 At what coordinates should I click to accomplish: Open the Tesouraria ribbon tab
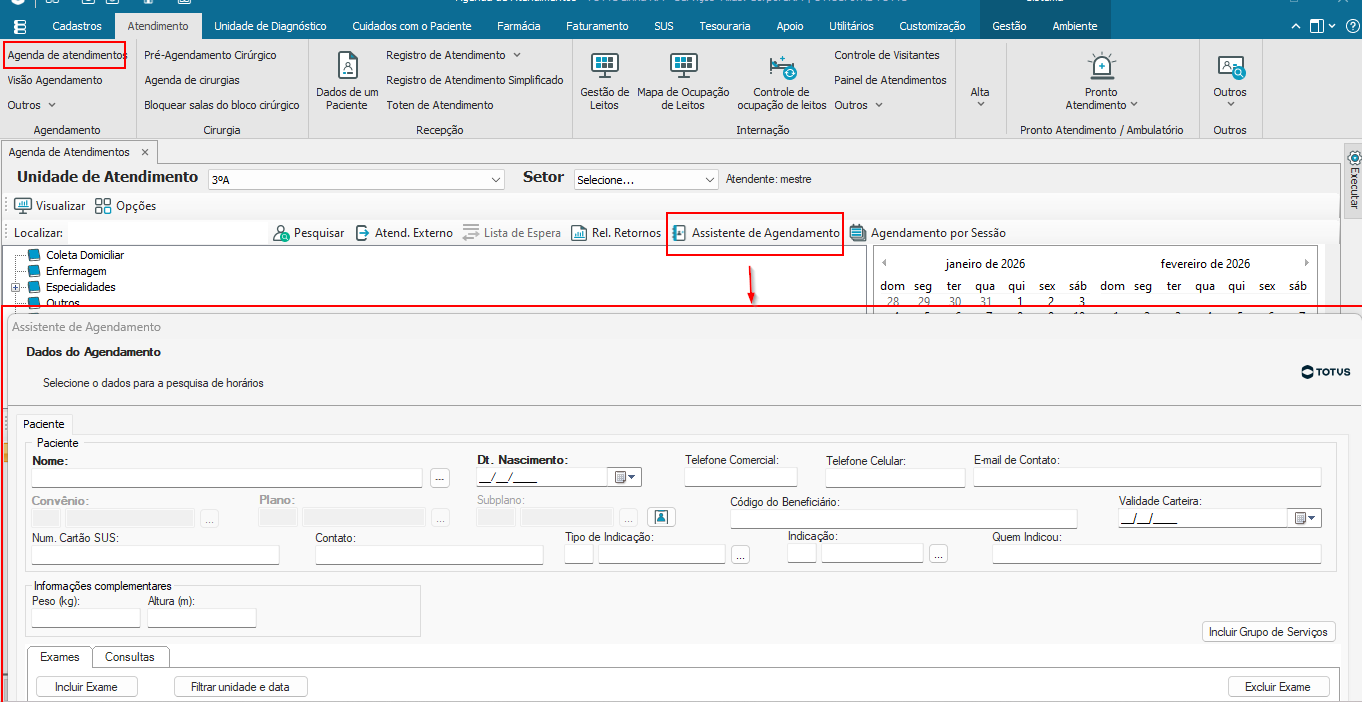point(725,26)
